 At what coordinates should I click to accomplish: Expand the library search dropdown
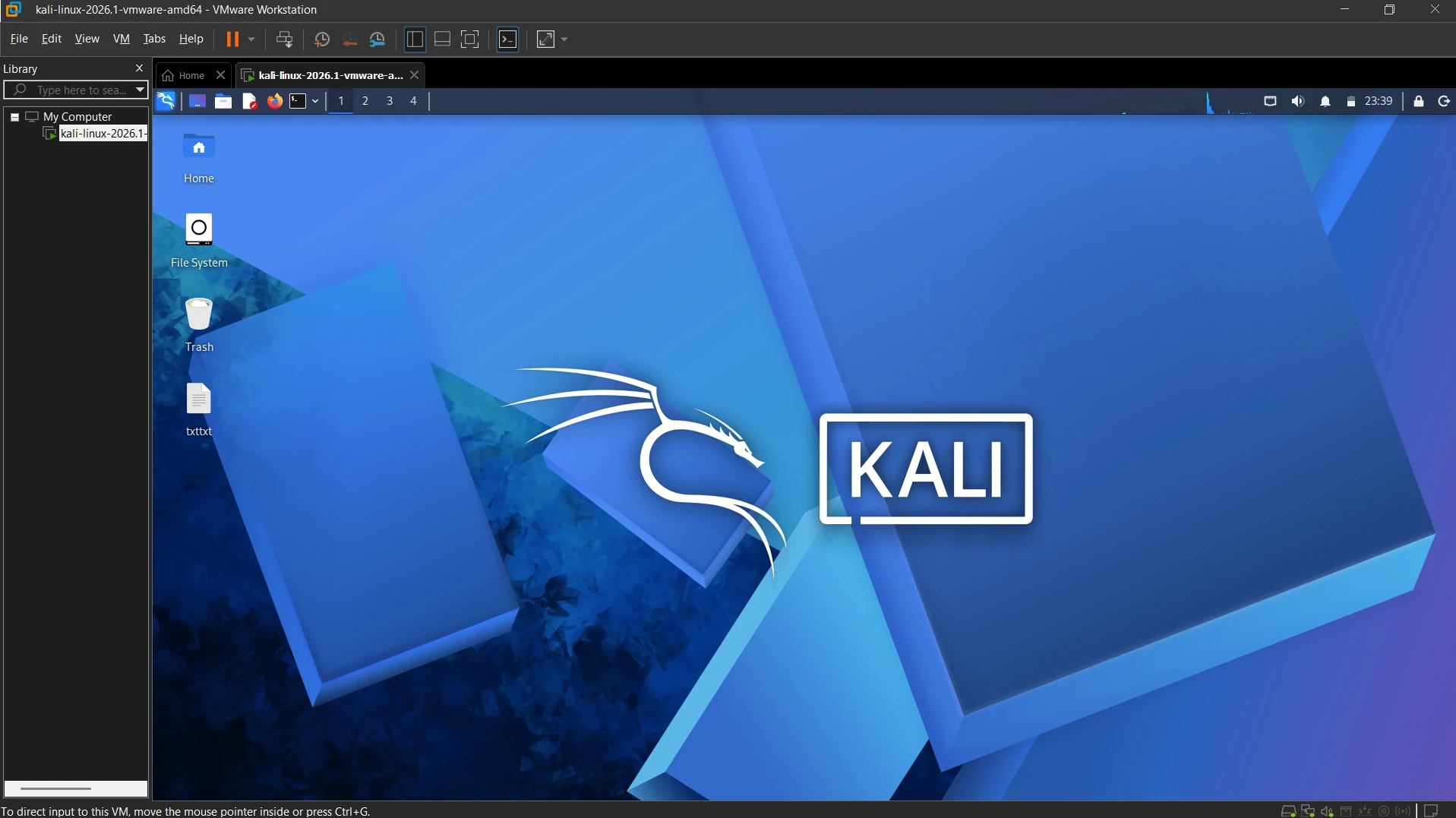coord(140,90)
